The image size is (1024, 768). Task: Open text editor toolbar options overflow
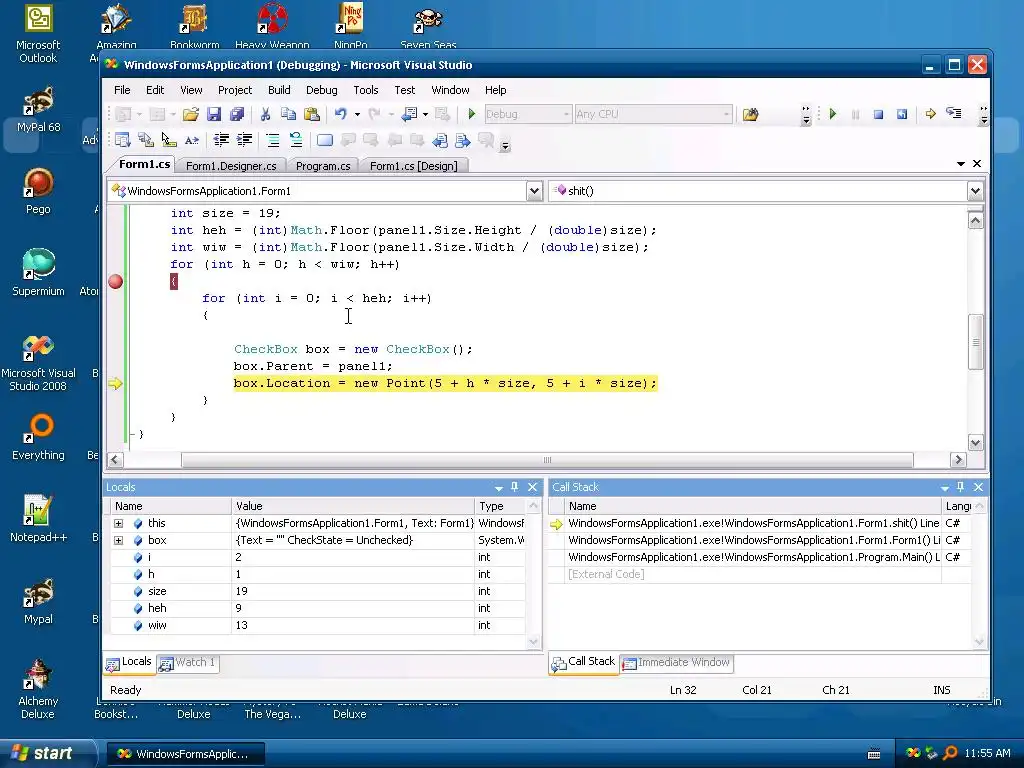(505, 146)
